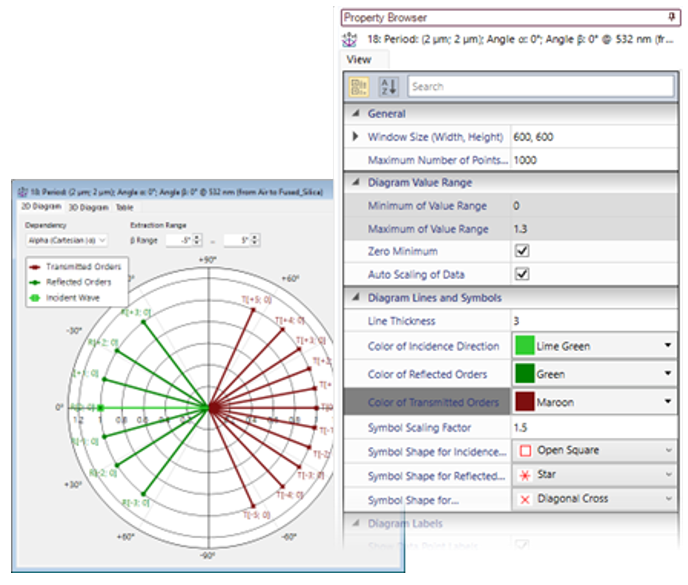Uncheck Auto Scaling of Data

pyautogui.click(x=521, y=274)
